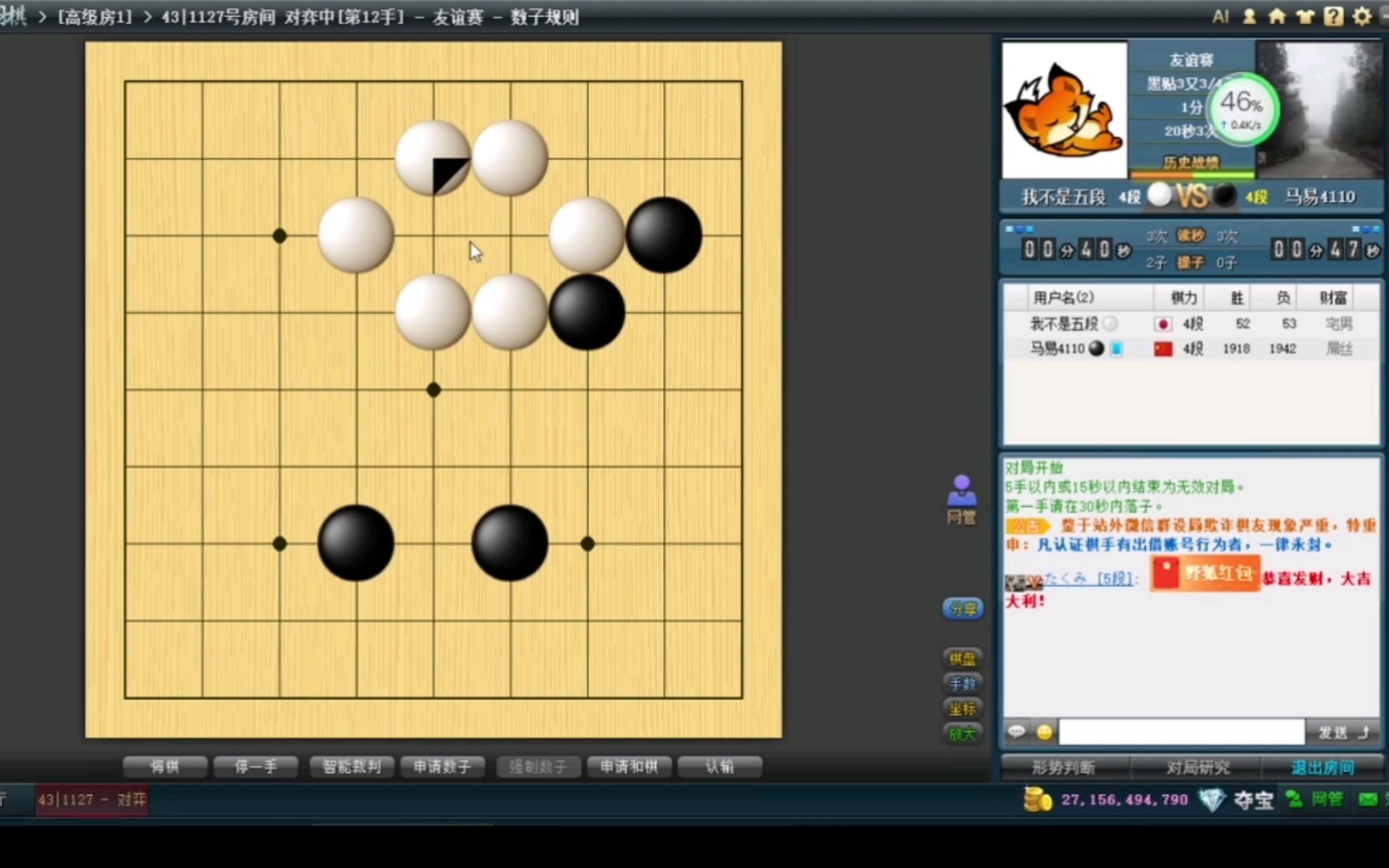
Task: Open the user profile icon in top bar
Action: pyautogui.click(x=1248, y=16)
